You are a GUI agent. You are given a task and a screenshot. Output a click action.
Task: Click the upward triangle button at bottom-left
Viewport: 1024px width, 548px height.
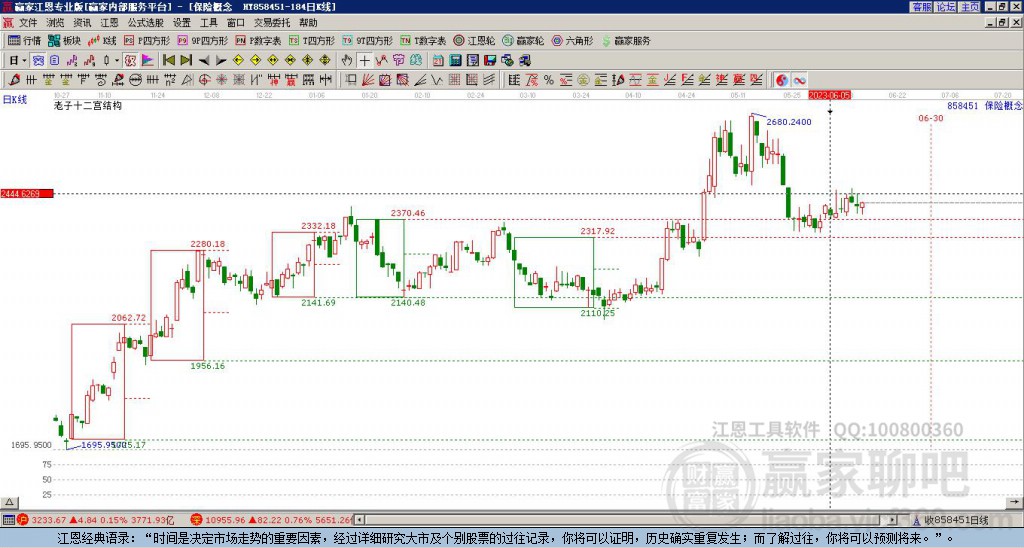(9, 502)
